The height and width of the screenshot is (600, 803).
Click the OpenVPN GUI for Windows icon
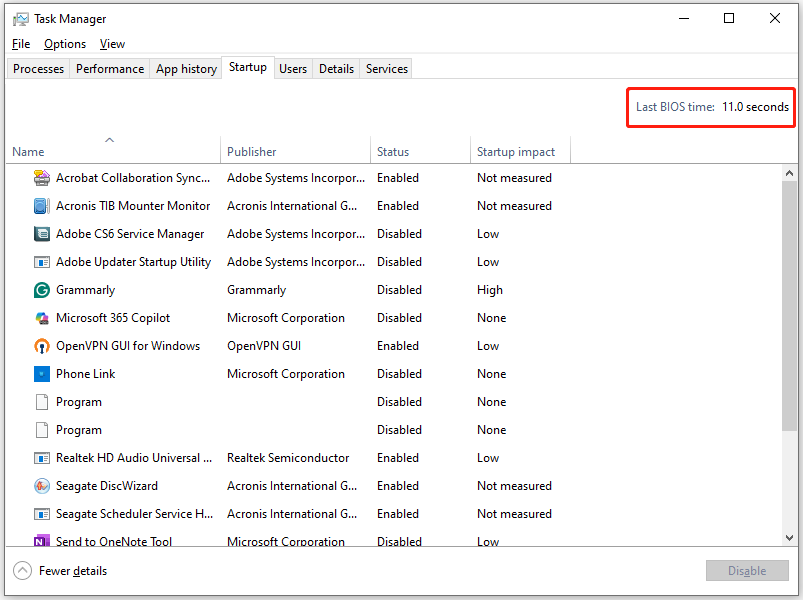tap(41, 346)
